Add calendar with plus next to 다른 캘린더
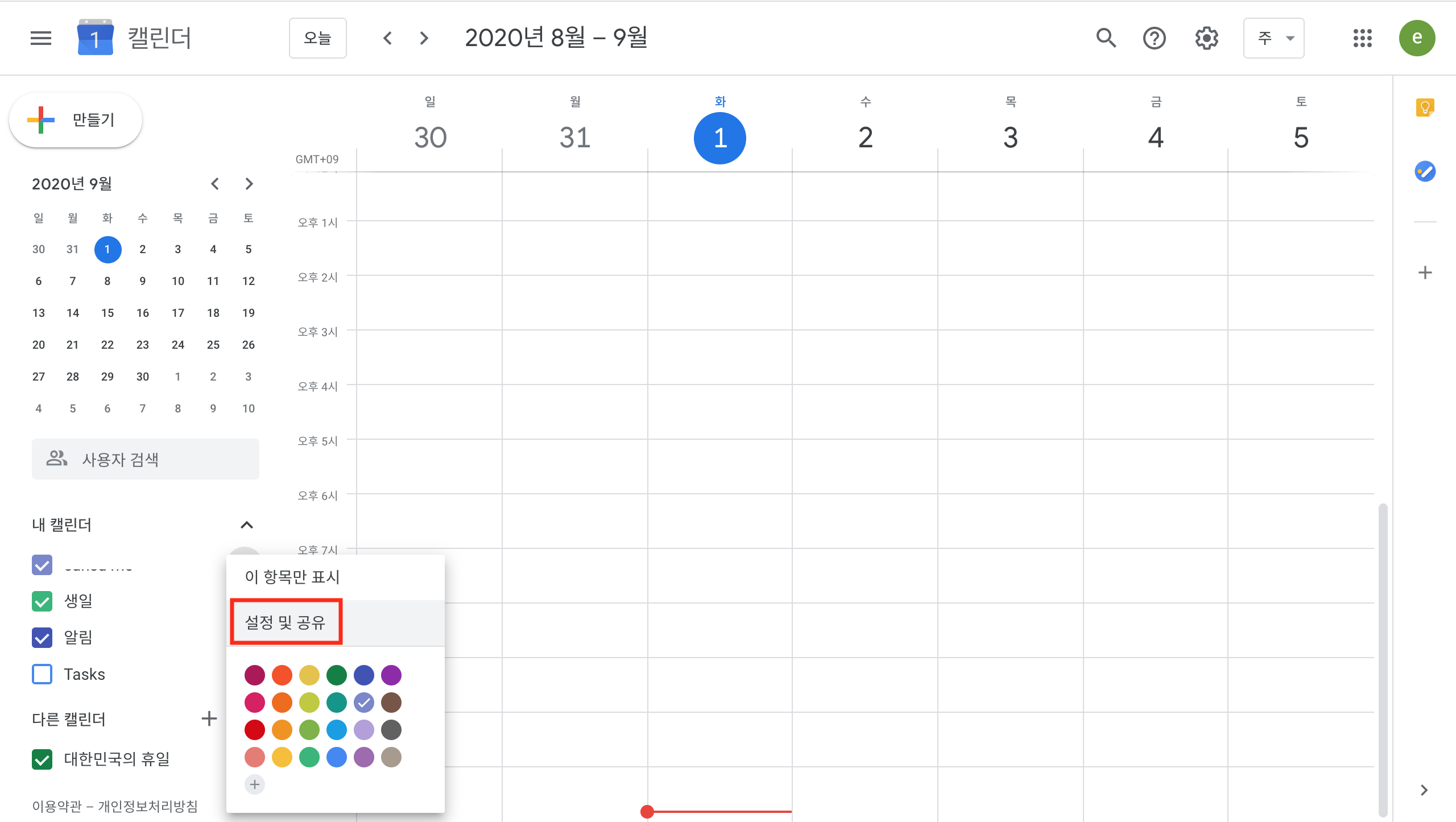The width and height of the screenshot is (1456, 822). [x=209, y=718]
